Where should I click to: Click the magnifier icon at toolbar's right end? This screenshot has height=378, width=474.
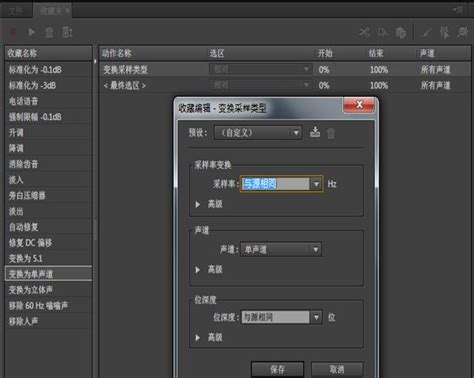(x=463, y=32)
